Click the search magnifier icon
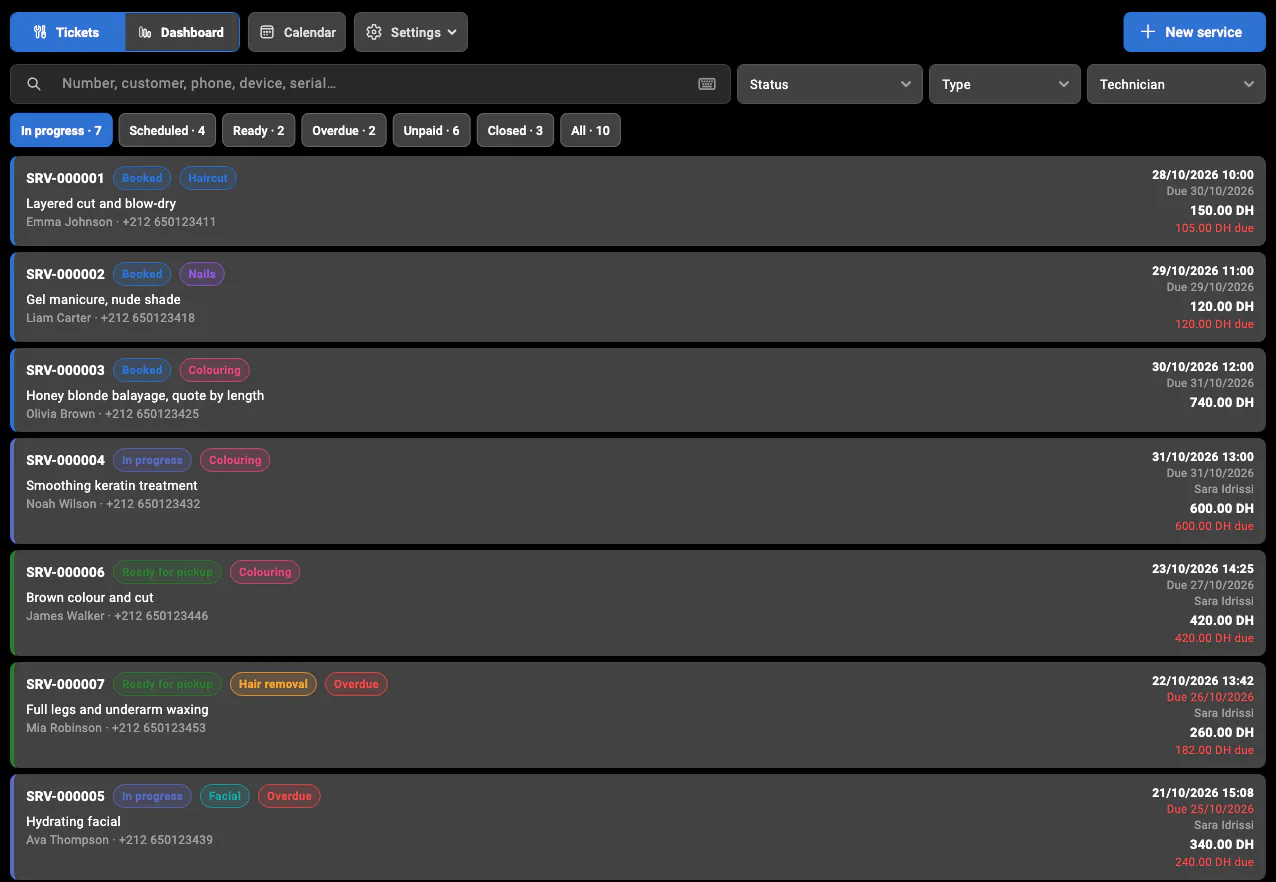The width and height of the screenshot is (1276, 882). [x=34, y=84]
